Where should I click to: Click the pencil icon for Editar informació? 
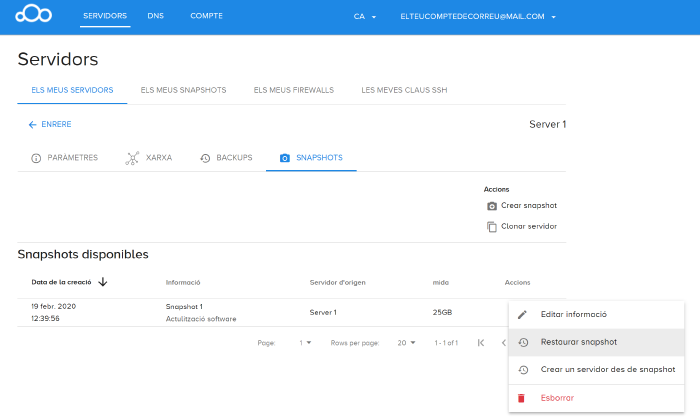click(523, 314)
